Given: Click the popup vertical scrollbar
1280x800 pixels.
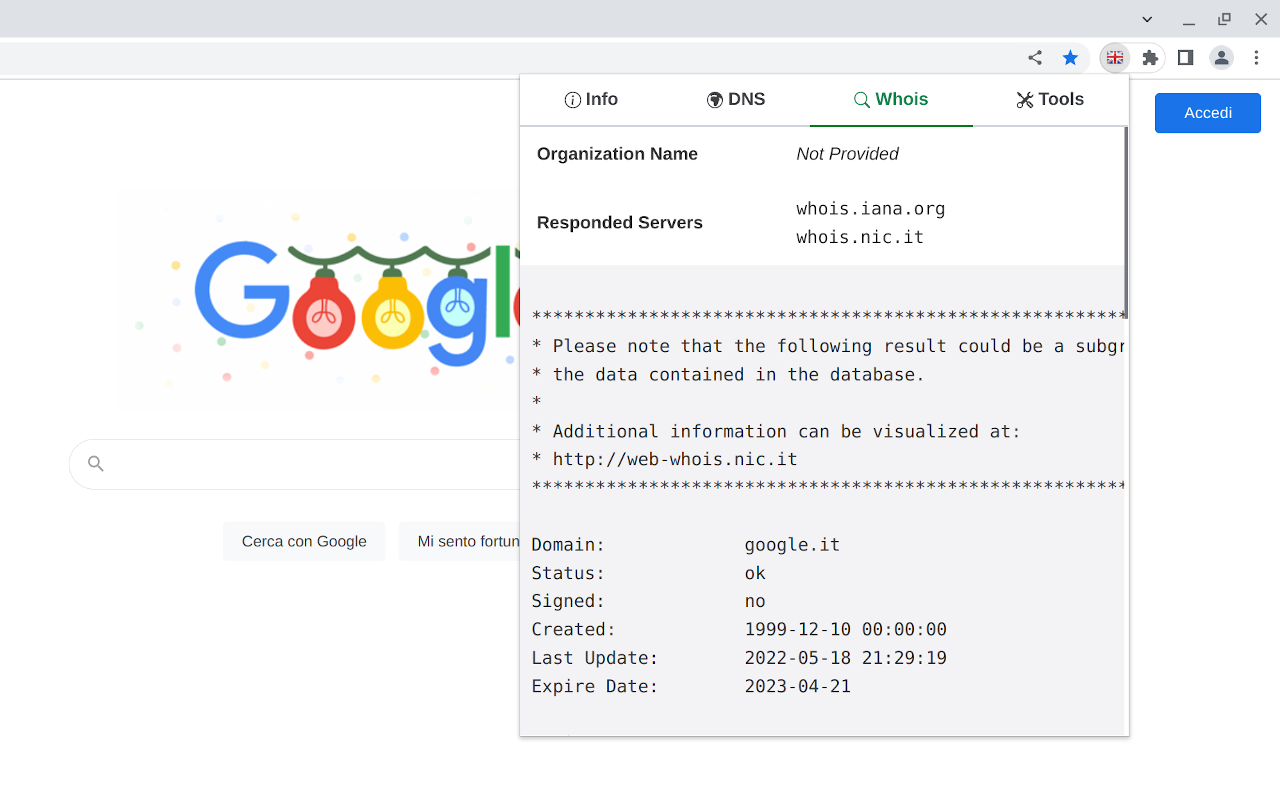Looking at the screenshot, I should (1126, 222).
